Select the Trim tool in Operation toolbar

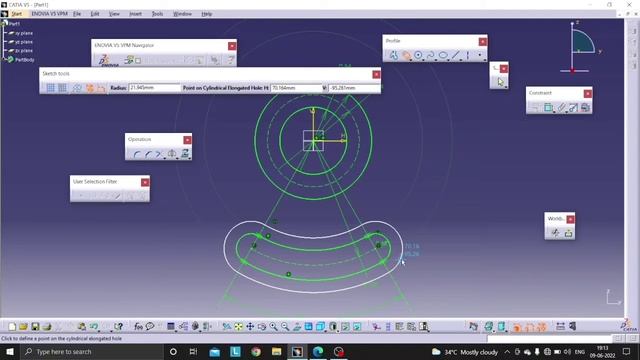pos(158,154)
